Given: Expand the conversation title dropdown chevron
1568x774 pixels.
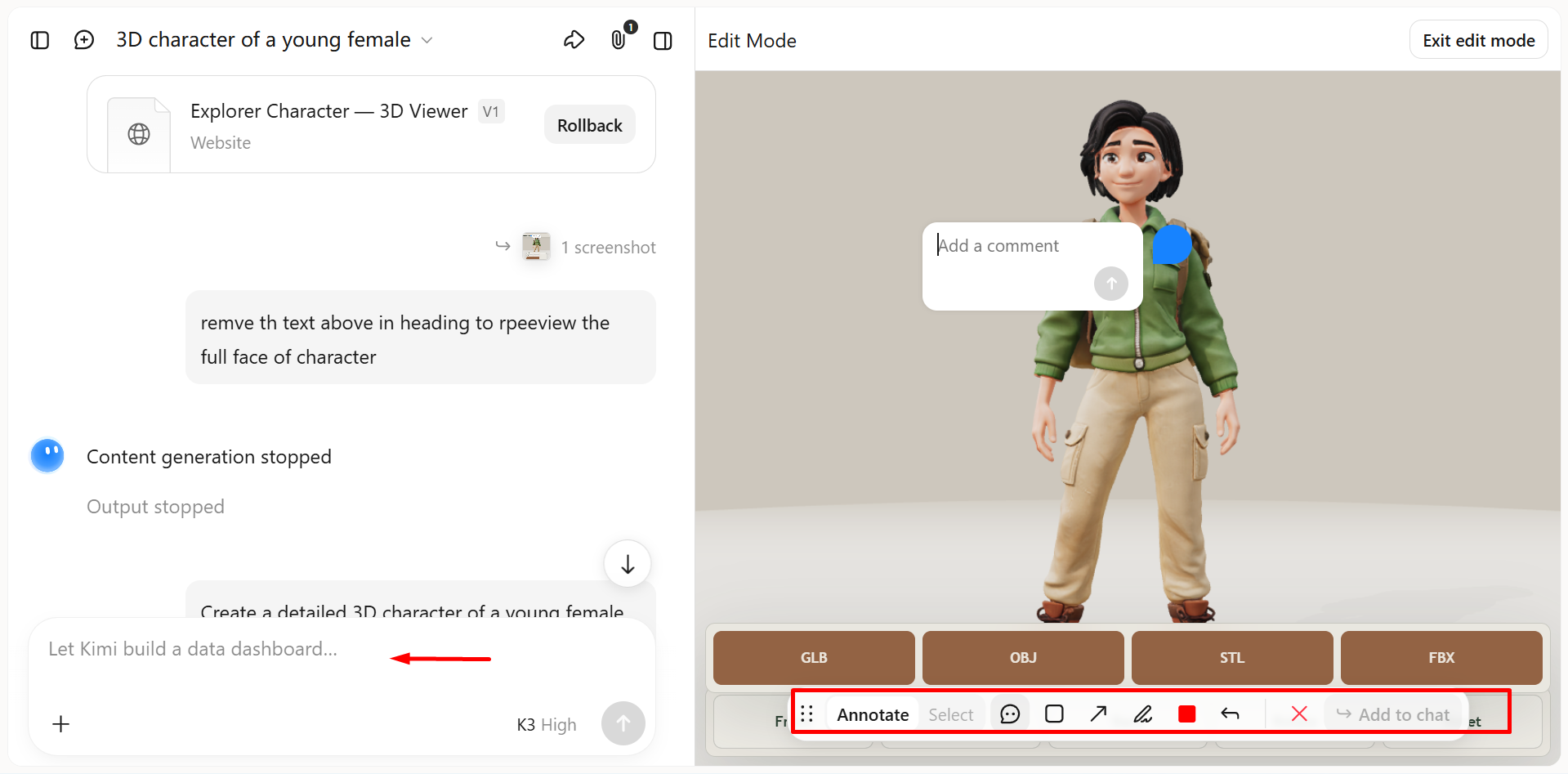Looking at the screenshot, I should (x=427, y=40).
